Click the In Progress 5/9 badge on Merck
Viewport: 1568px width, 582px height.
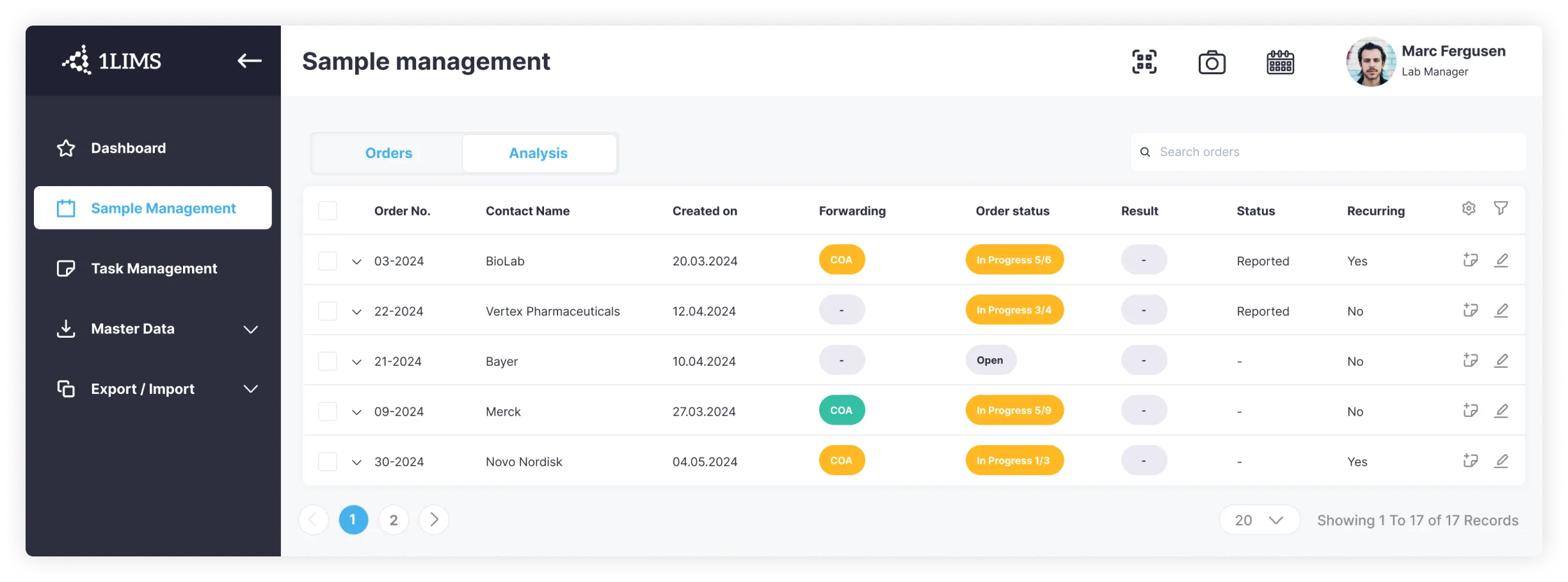tap(1014, 410)
